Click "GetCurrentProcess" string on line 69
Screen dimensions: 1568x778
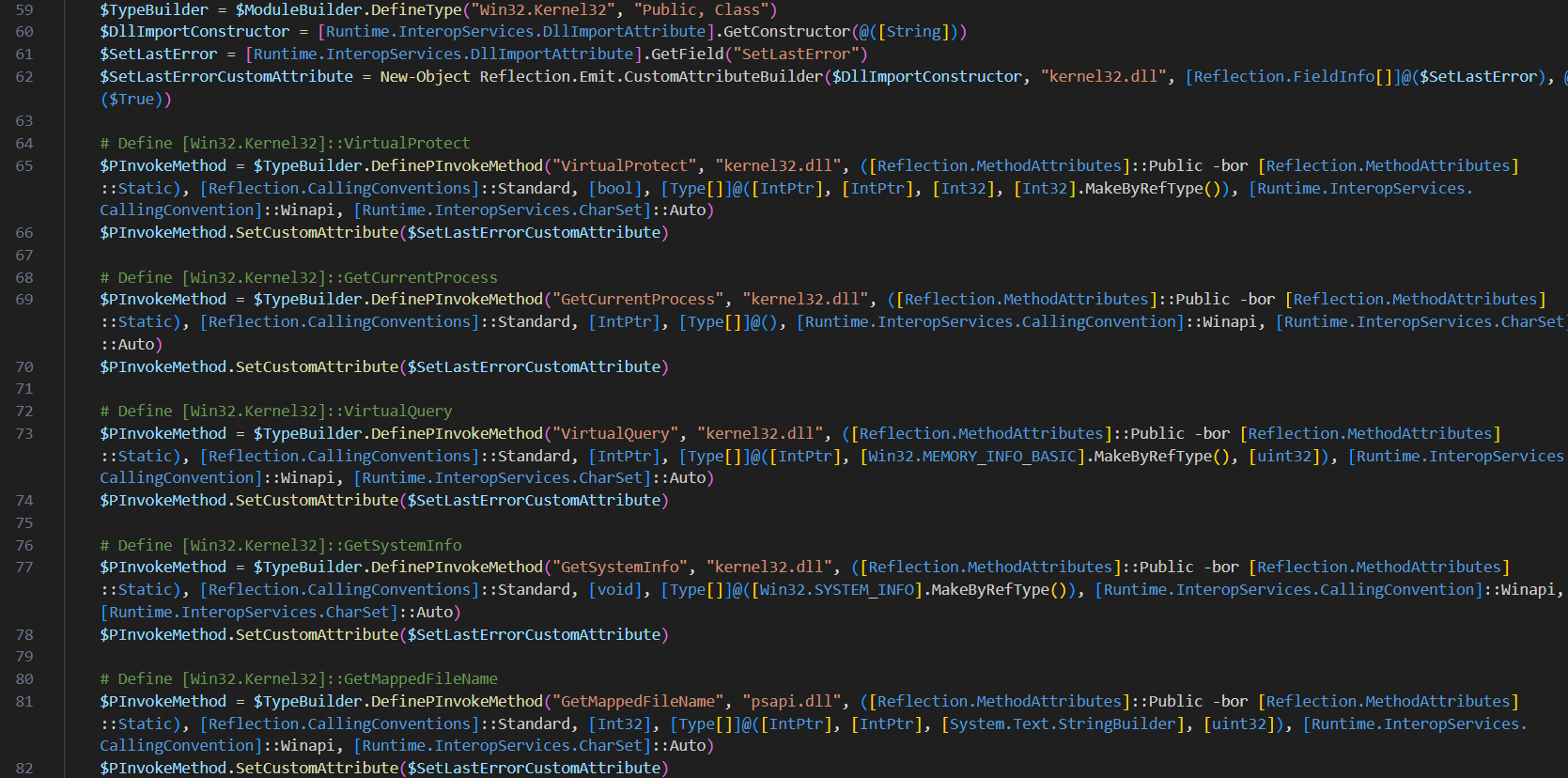coord(638,299)
